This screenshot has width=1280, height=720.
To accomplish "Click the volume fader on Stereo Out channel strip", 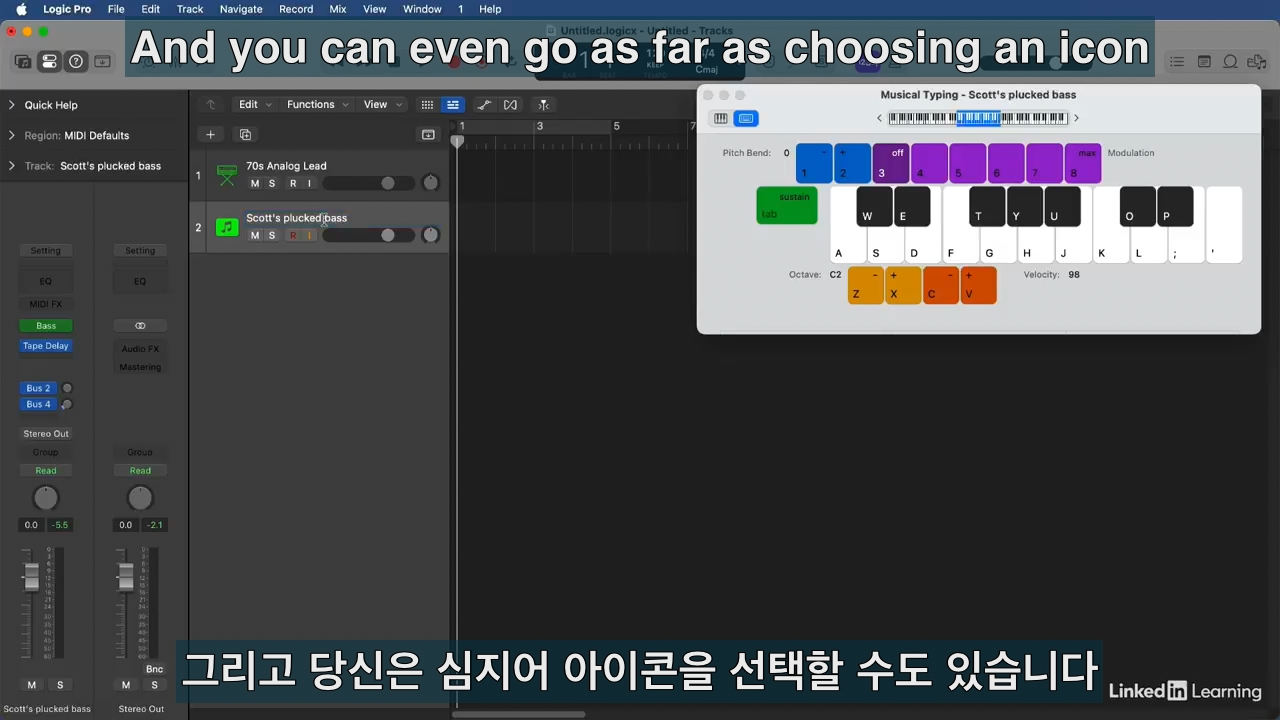I will tap(126, 577).
